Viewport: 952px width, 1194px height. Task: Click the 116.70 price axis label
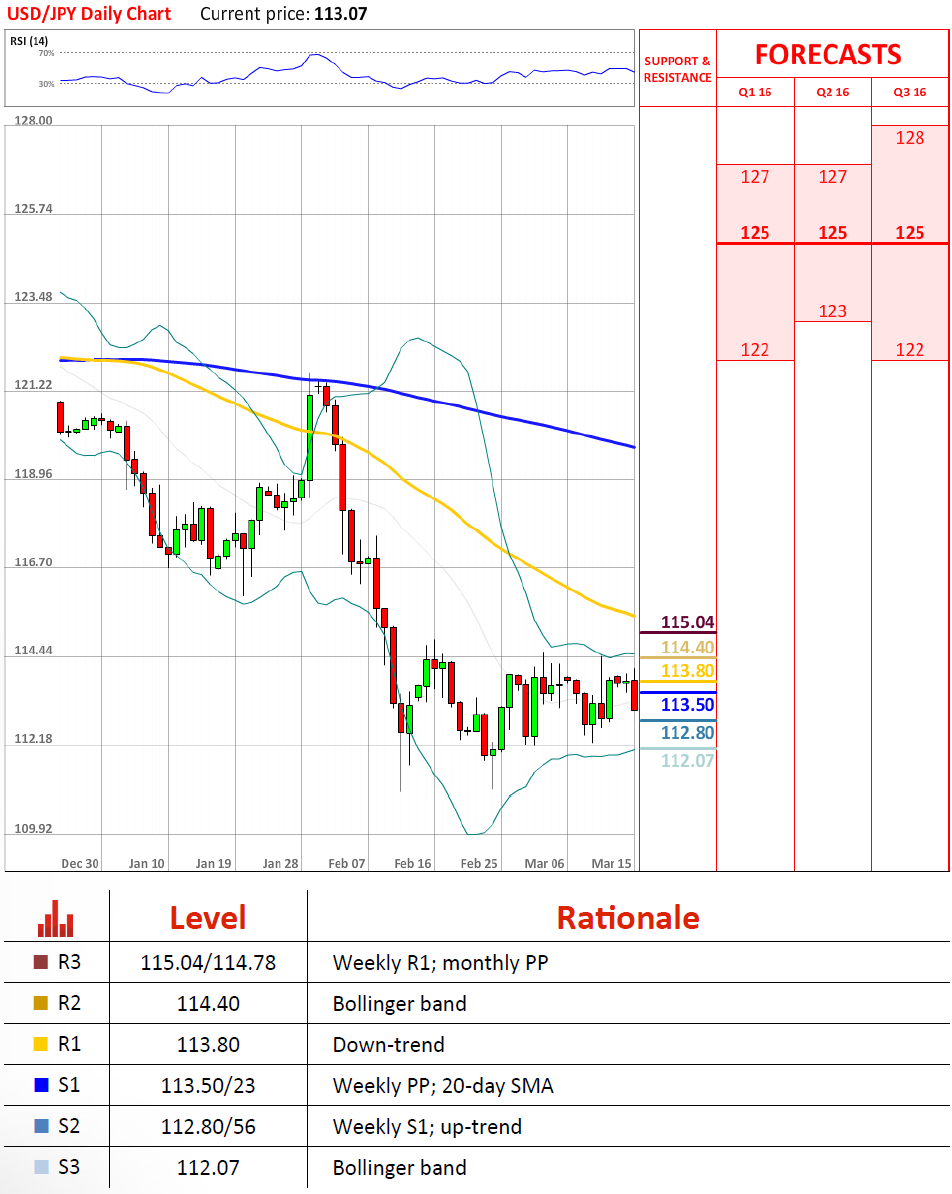[34, 562]
